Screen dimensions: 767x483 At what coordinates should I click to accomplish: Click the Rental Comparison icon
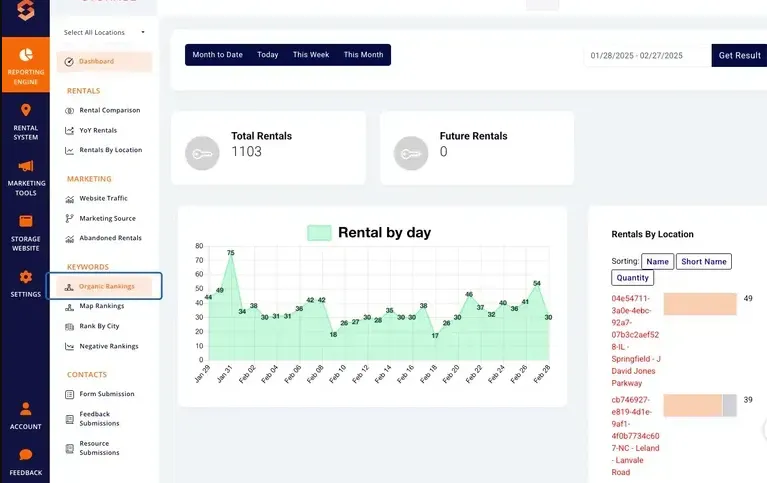click(x=69, y=111)
